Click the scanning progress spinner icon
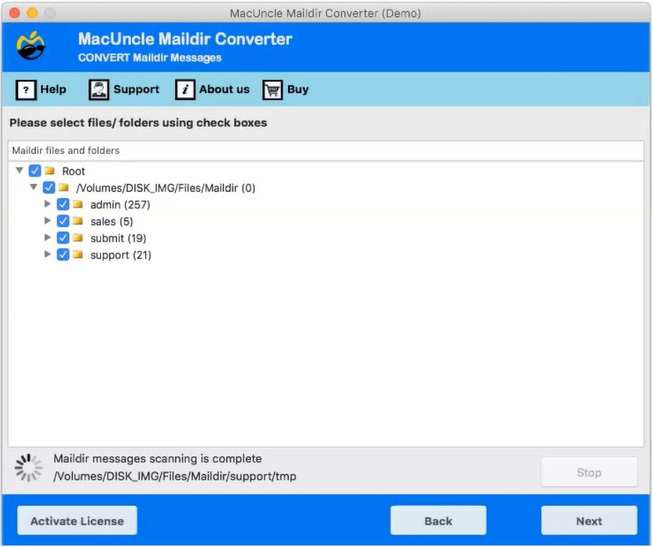The image size is (653, 547). (28, 467)
